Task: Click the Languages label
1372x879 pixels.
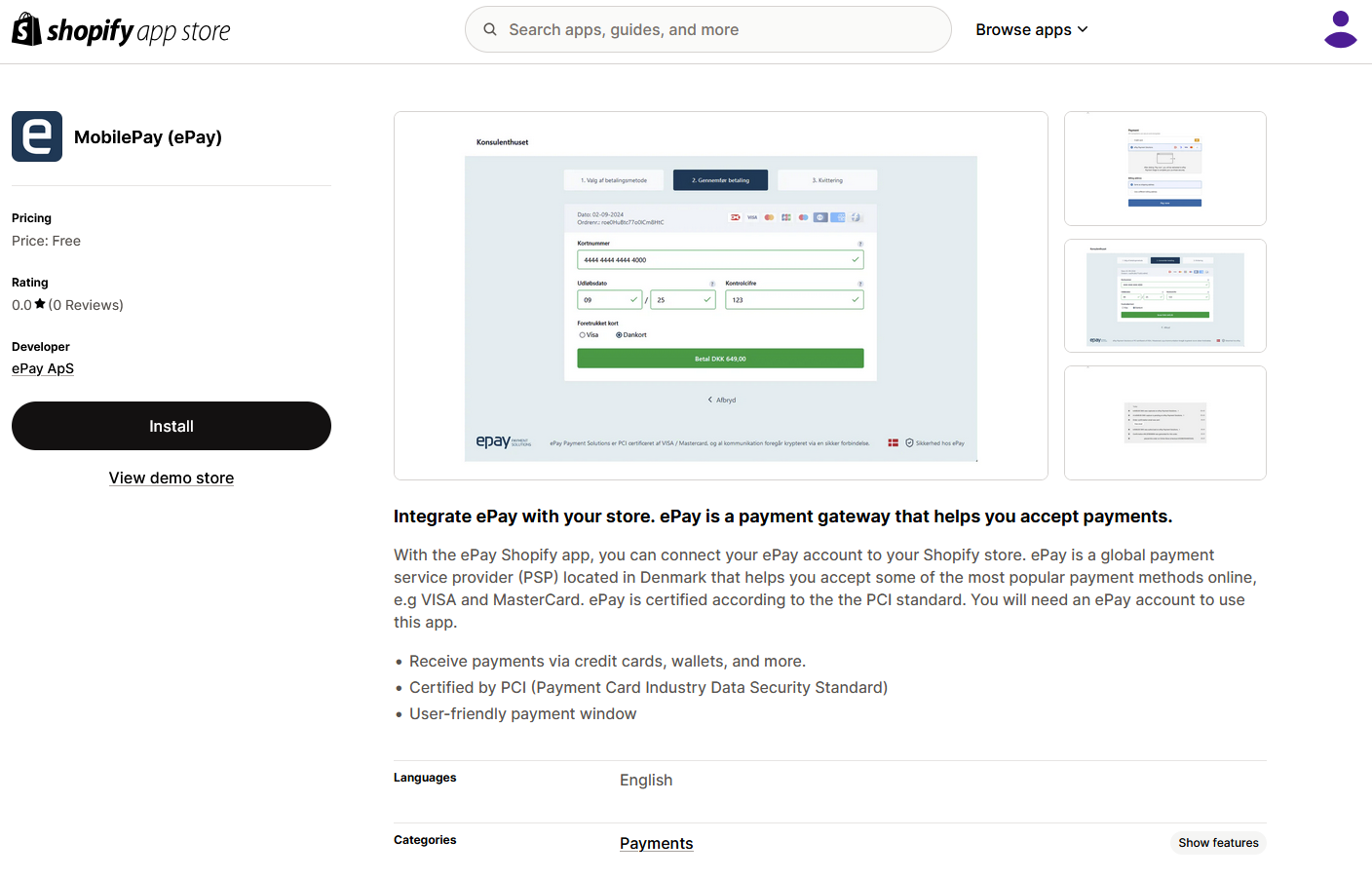Action: (425, 778)
